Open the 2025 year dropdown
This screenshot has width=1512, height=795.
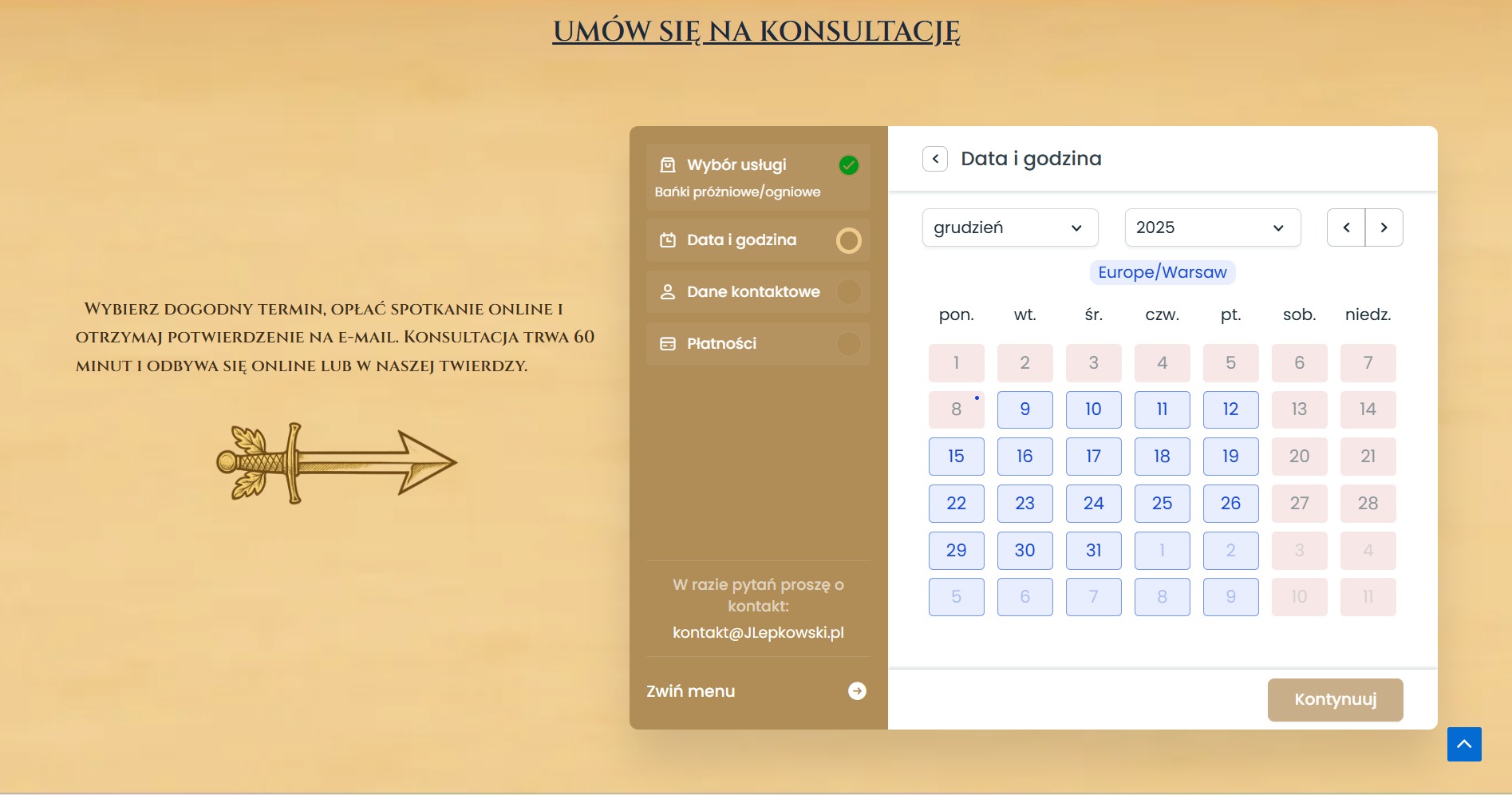tap(1211, 227)
